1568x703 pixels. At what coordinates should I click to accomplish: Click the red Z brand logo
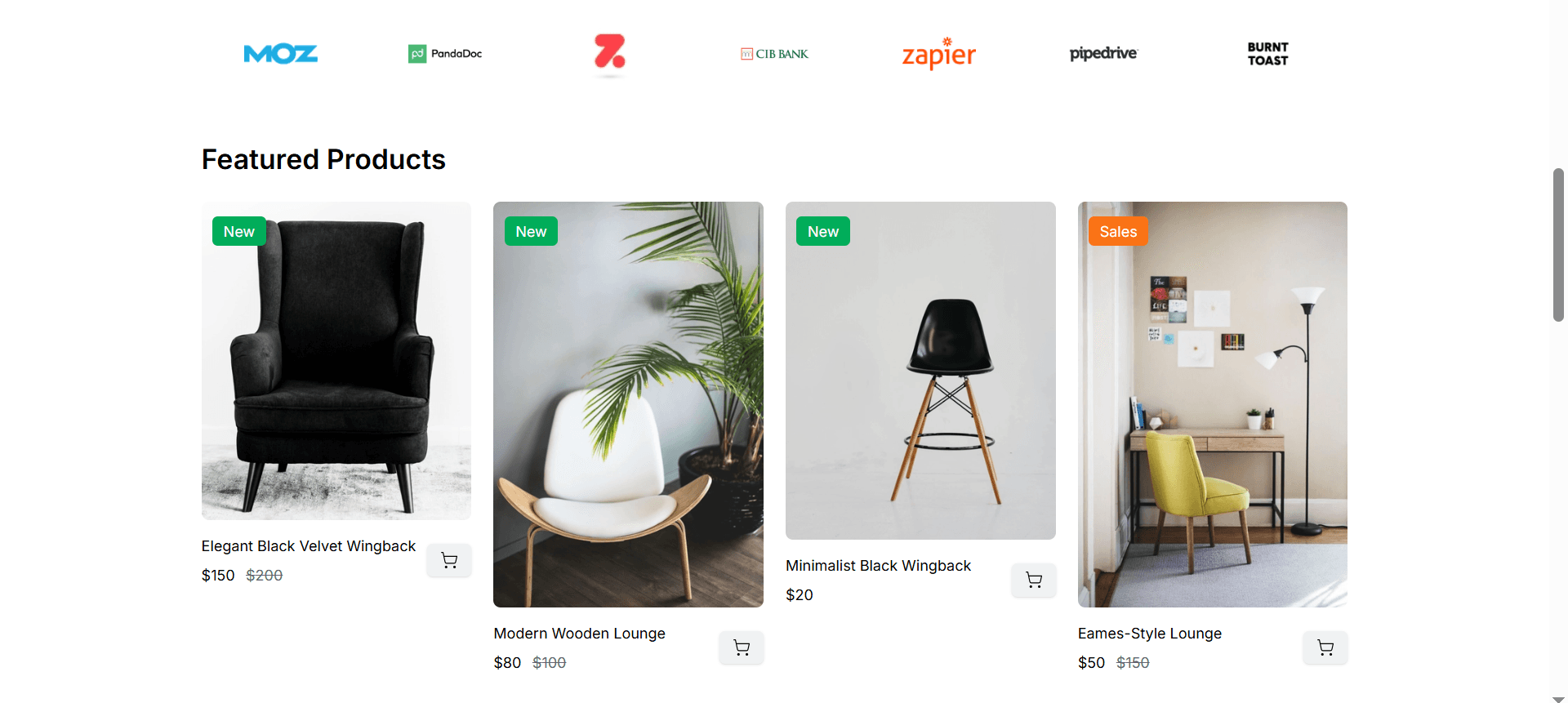pyautogui.click(x=610, y=53)
